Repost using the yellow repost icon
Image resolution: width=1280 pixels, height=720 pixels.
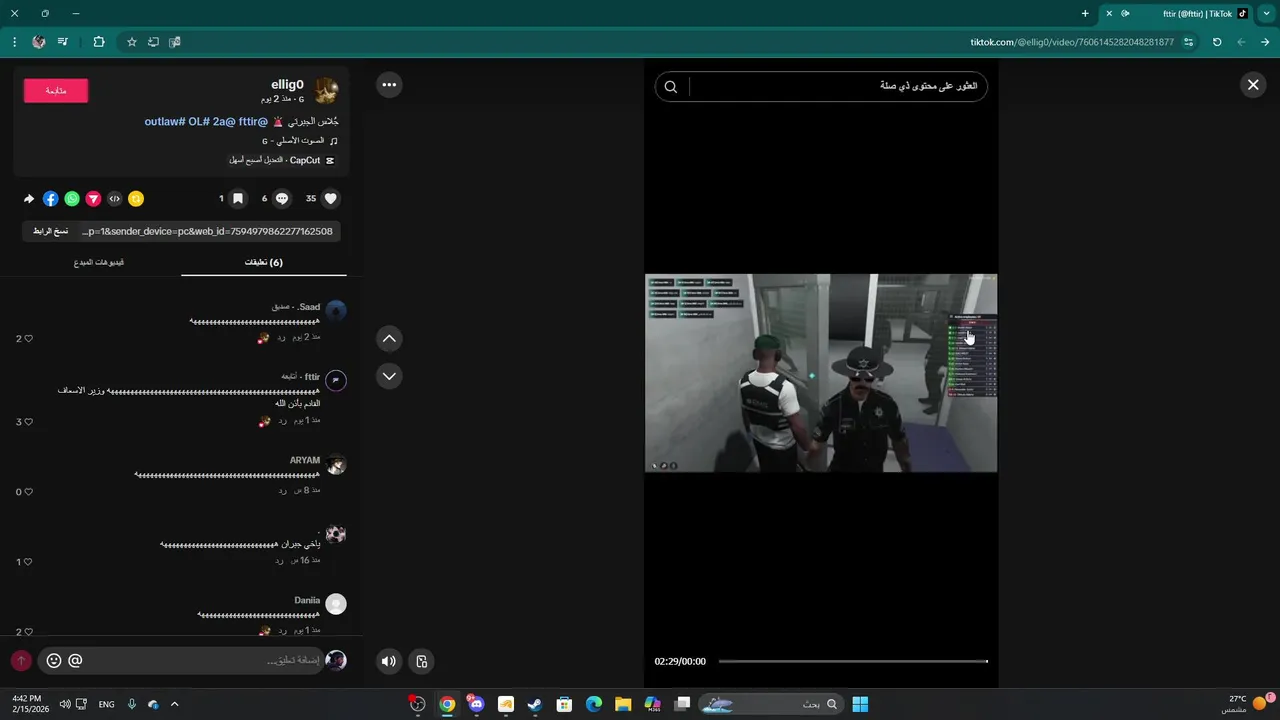pyautogui.click(x=136, y=199)
